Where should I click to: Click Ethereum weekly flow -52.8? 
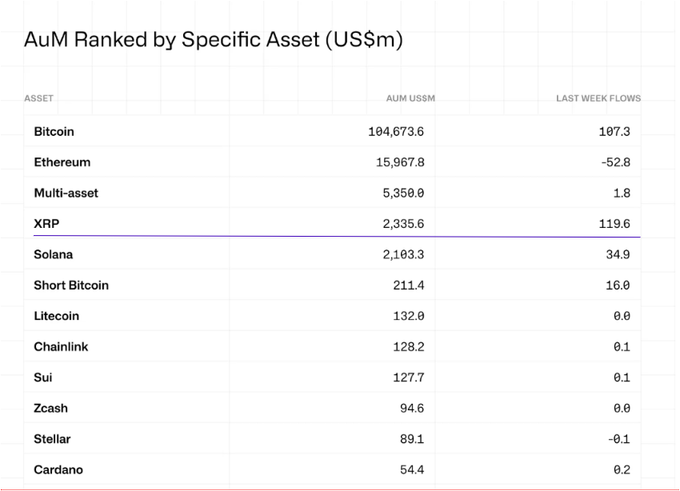pos(616,162)
